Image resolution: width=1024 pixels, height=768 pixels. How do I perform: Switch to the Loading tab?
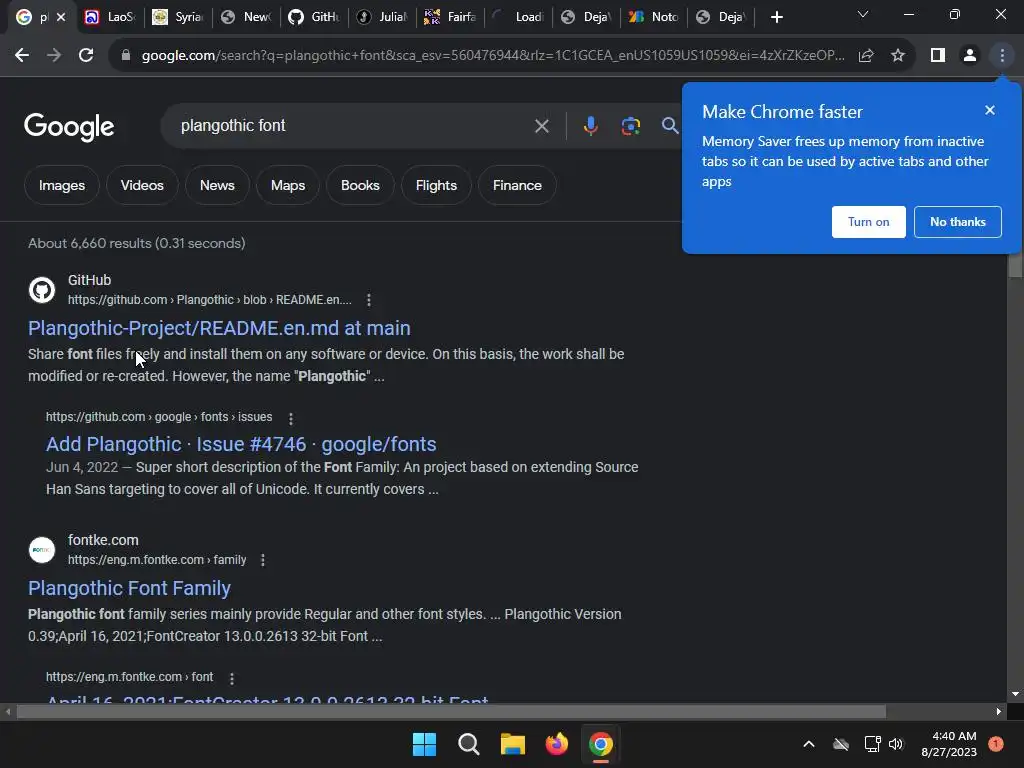(x=517, y=17)
